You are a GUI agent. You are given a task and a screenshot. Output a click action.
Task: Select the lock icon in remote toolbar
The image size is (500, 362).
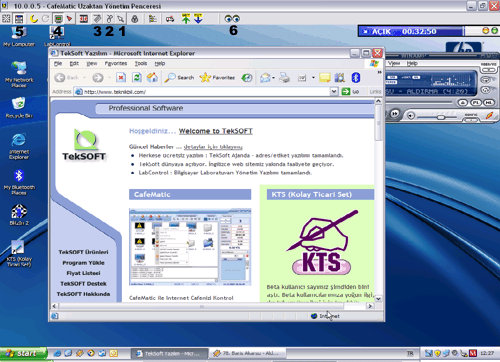(135, 19)
